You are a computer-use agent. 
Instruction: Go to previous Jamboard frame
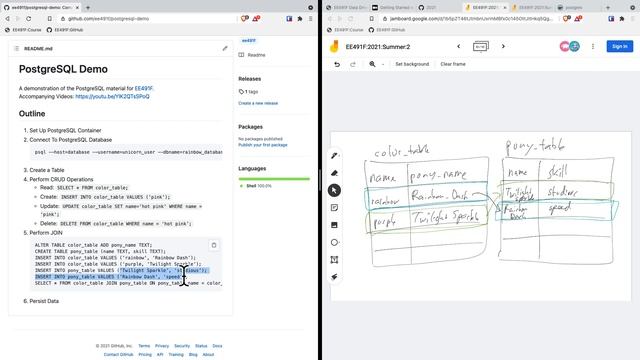point(459,47)
